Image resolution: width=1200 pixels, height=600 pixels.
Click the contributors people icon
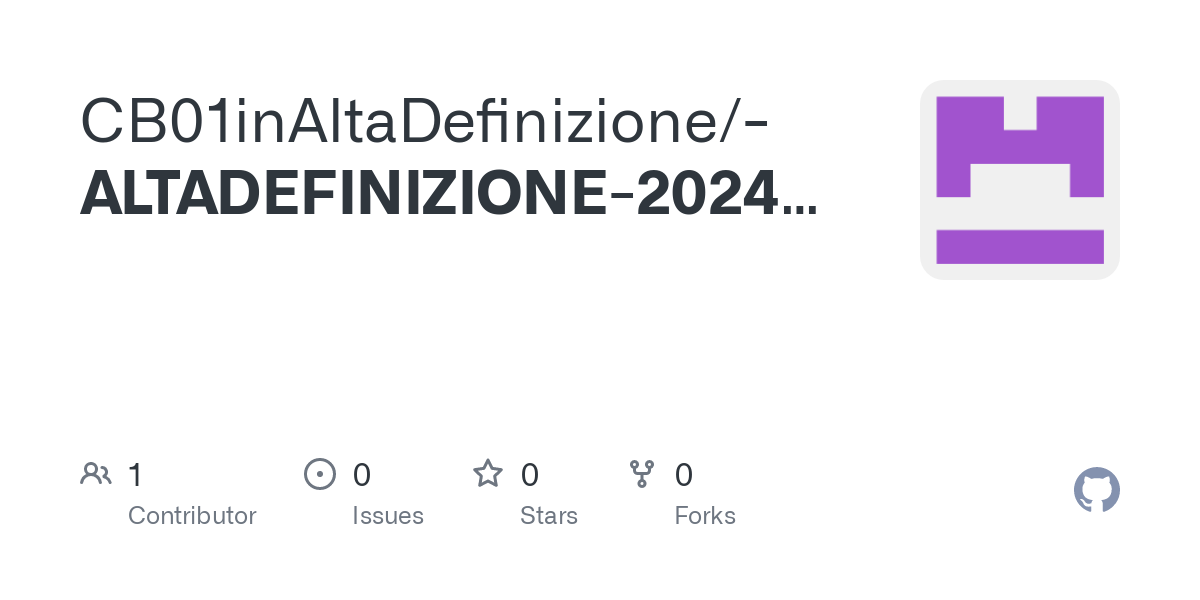(x=96, y=474)
